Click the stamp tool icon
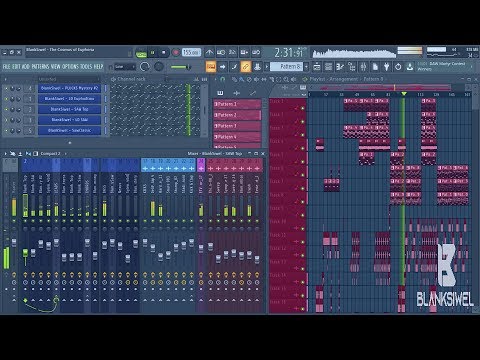480x360 pixels. click(x=257, y=67)
